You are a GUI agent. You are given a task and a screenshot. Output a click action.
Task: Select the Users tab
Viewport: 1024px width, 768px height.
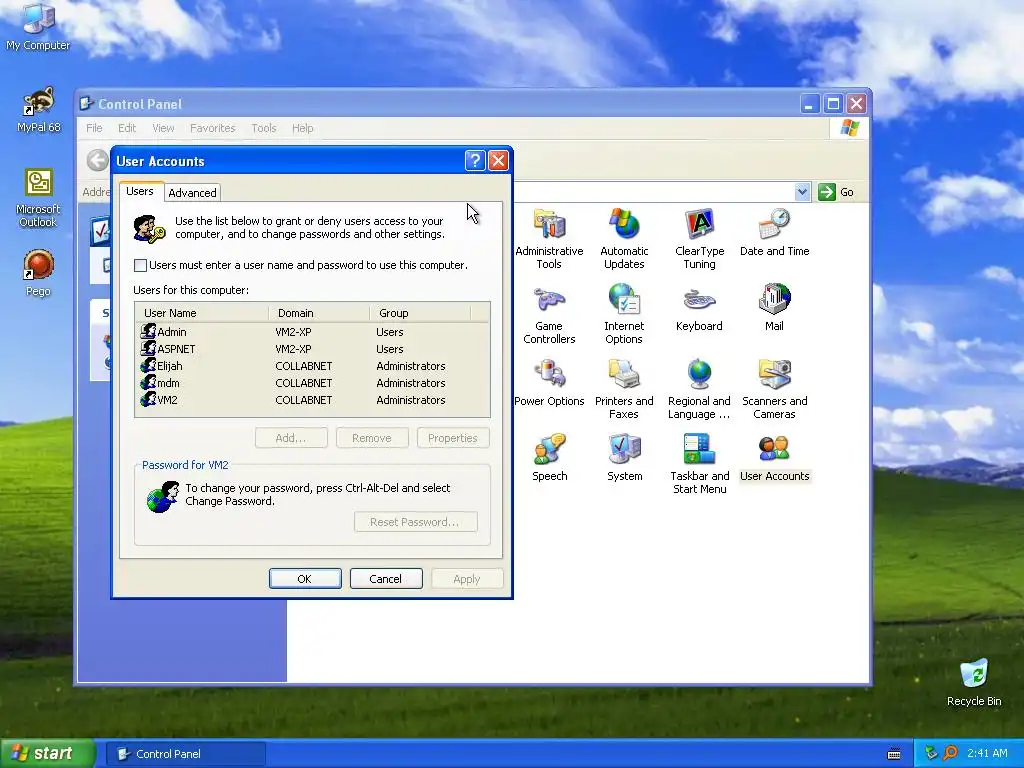pyautogui.click(x=140, y=191)
